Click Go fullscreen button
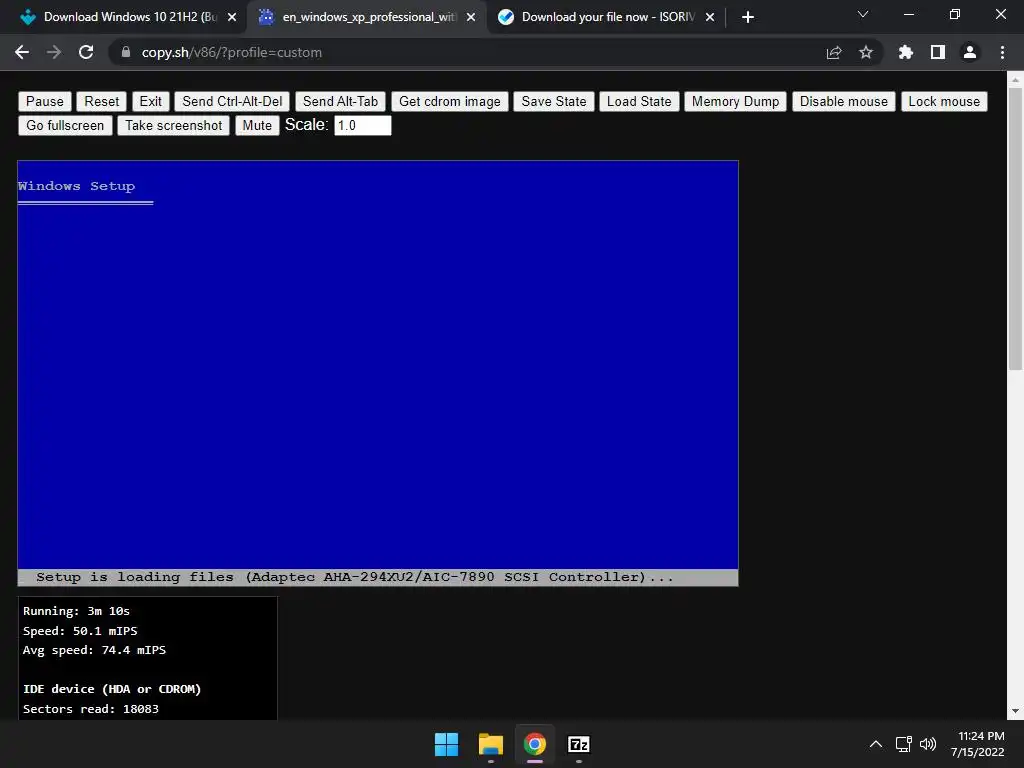Image resolution: width=1024 pixels, height=768 pixels. pyautogui.click(x=65, y=125)
